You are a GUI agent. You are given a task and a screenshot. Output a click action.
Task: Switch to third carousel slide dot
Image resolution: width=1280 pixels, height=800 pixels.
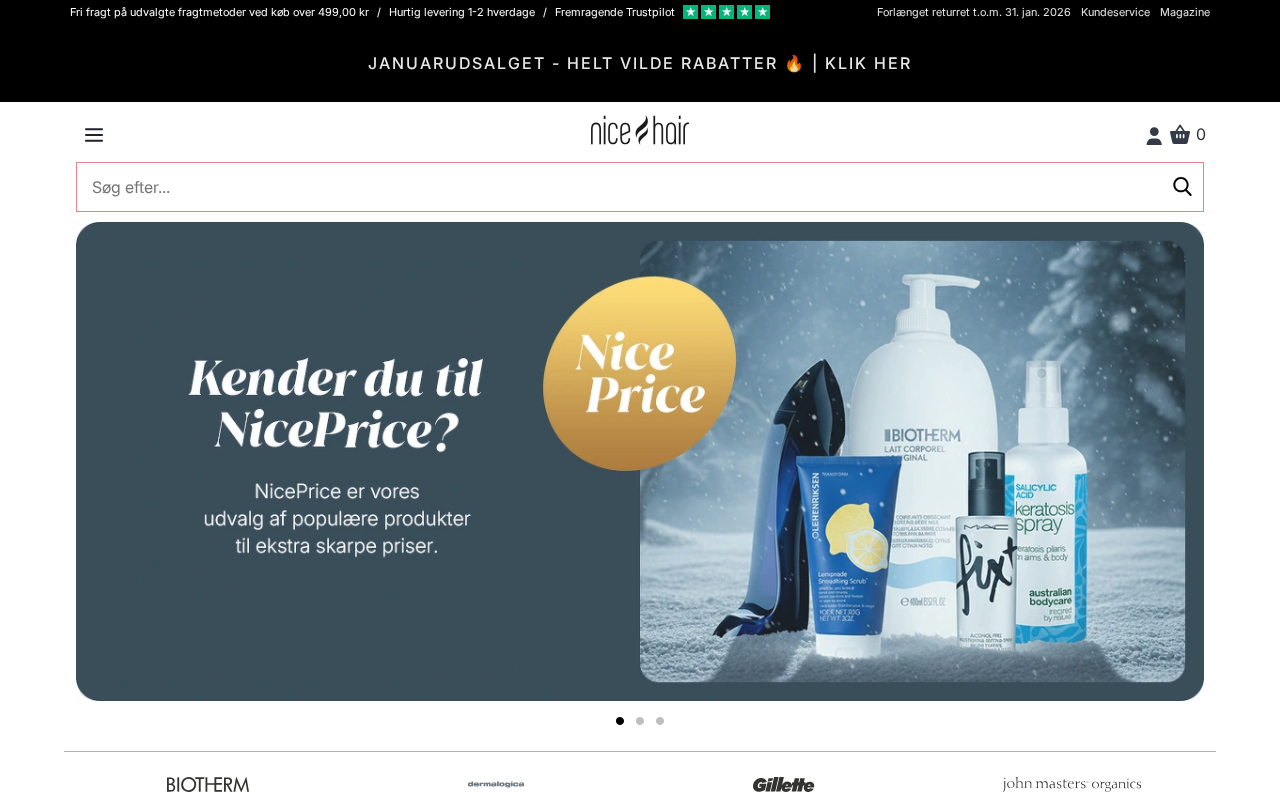pos(660,721)
